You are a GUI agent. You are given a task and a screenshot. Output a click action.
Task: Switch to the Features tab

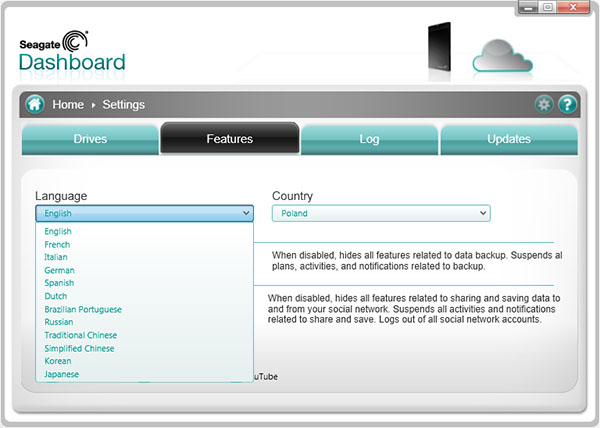point(230,138)
